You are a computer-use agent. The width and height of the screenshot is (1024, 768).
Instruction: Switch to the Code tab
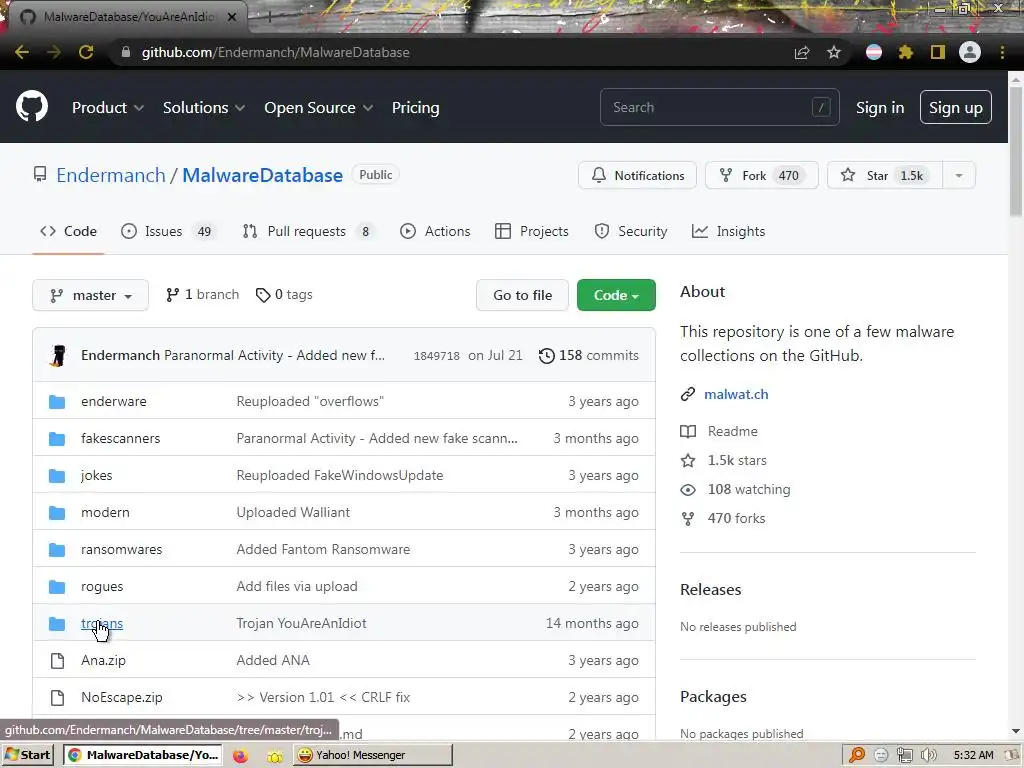pos(69,231)
